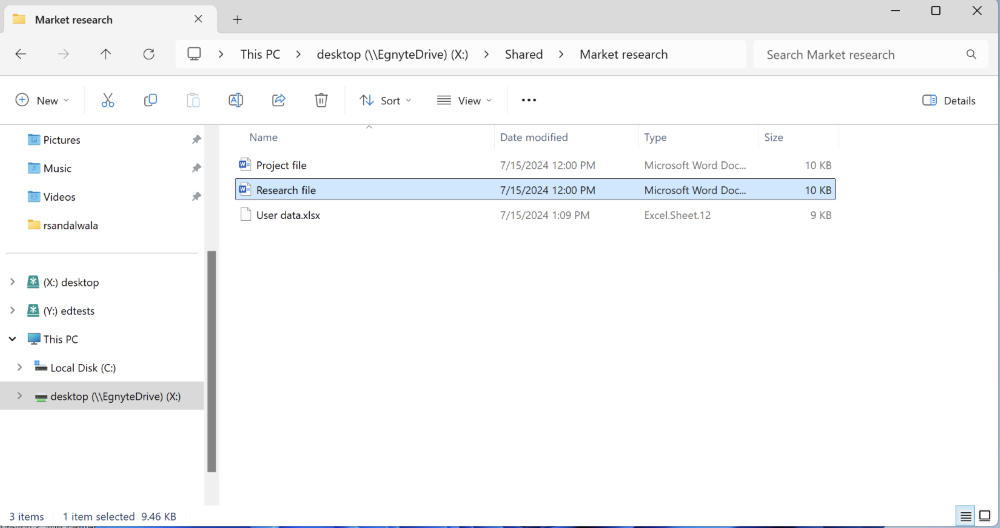Navigate to Shared in breadcrumb path
Image resolution: width=1000 pixels, height=528 pixels.
tap(523, 55)
